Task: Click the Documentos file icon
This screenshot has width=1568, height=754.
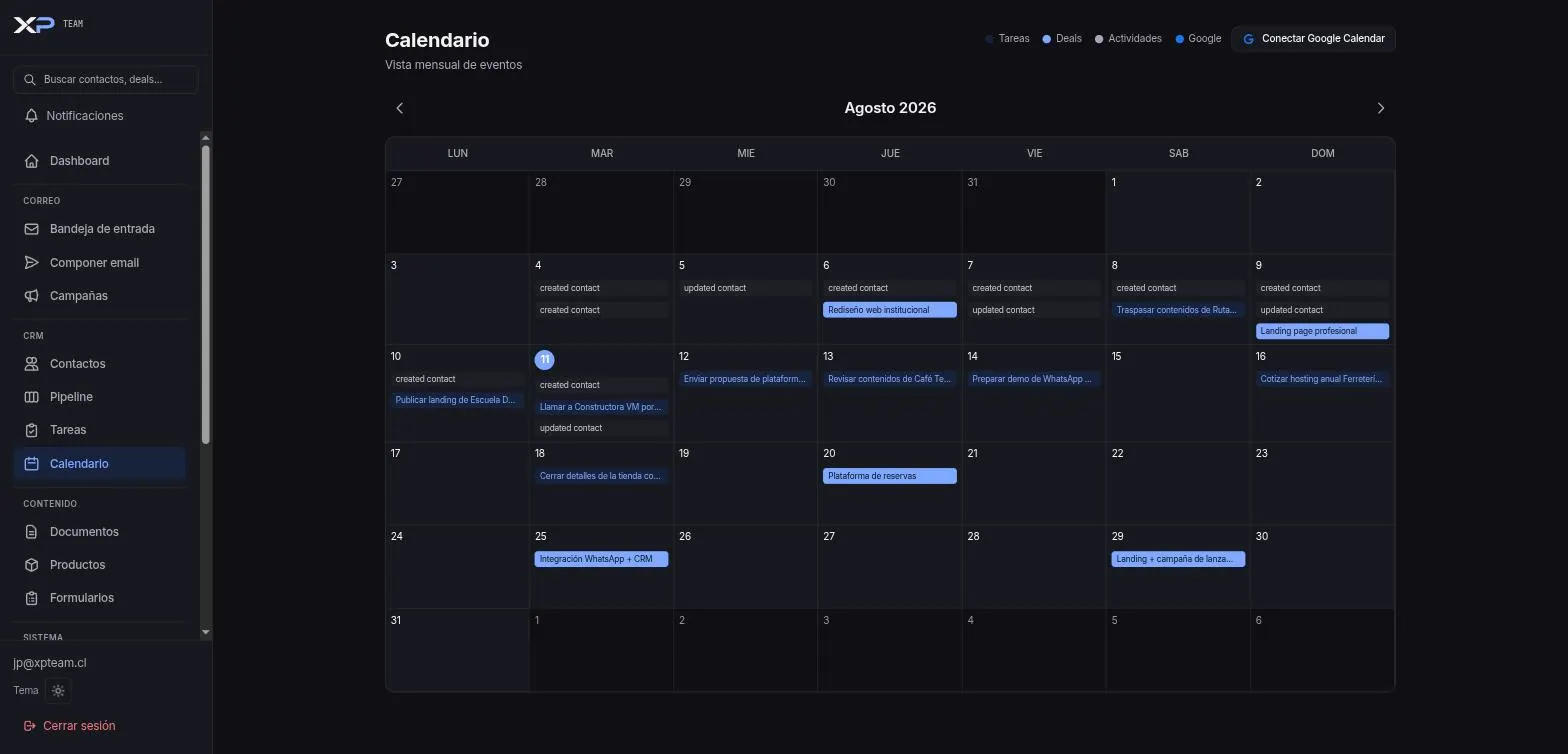Action: coord(32,532)
